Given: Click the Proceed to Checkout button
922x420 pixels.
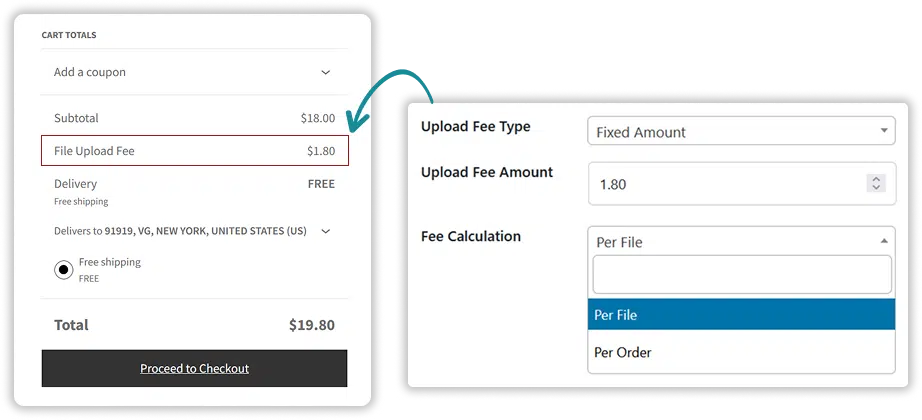Looking at the screenshot, I should point(194,368).
